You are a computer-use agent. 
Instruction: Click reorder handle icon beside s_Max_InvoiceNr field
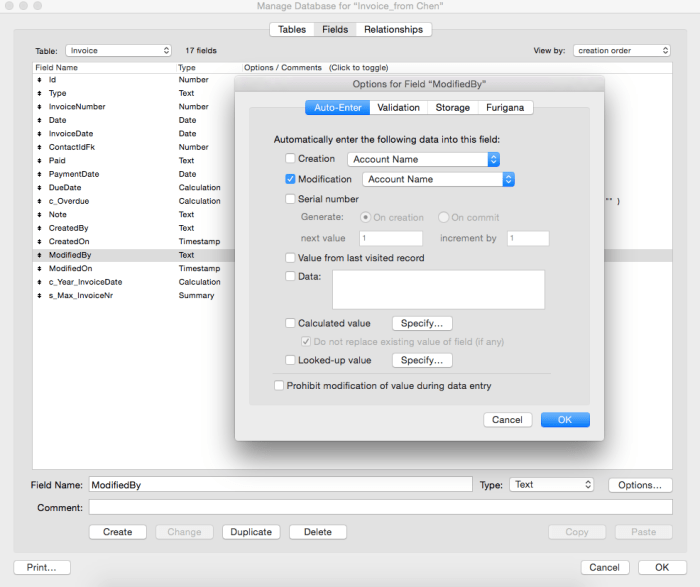(x=38, y=296)
